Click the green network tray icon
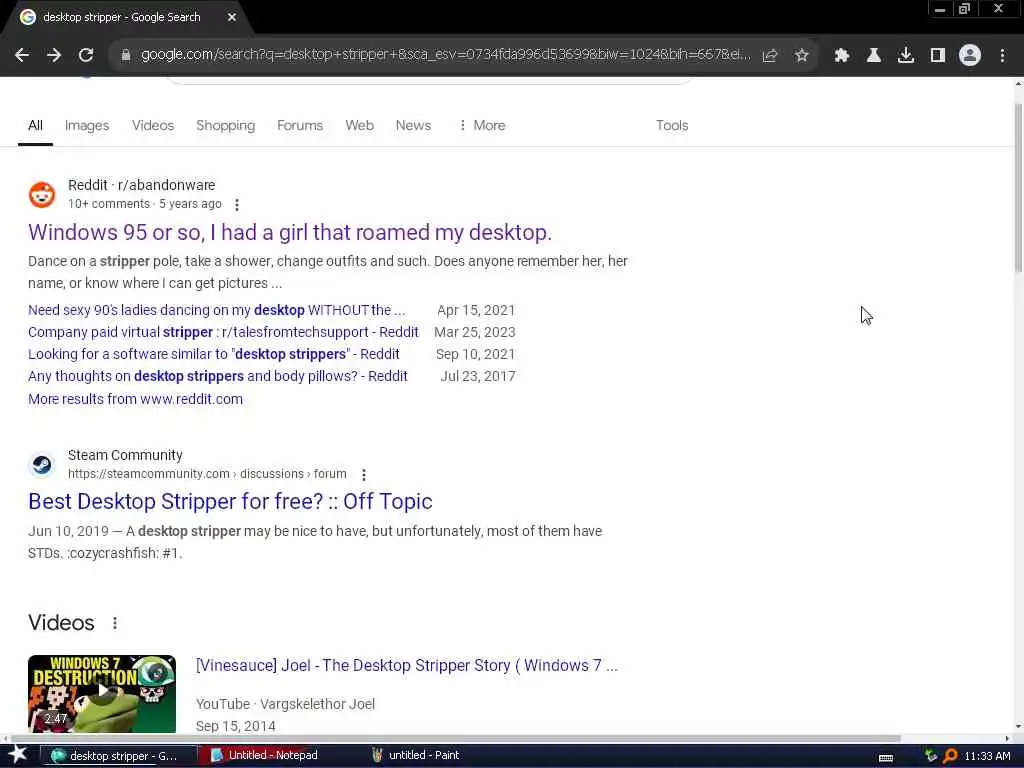Screen dimensions: 1024x768 (x=931, y=756)
